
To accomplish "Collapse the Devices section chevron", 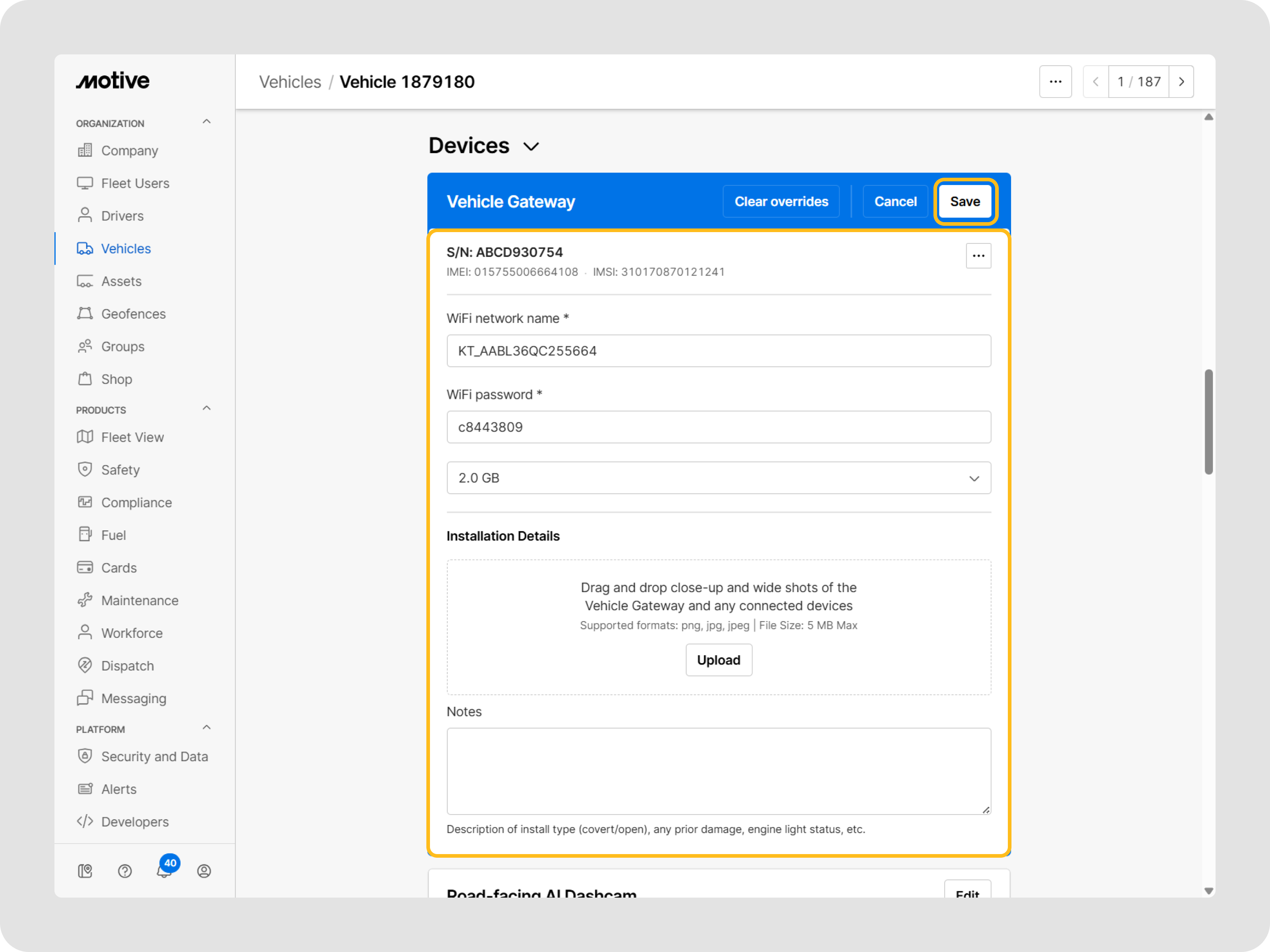I will [531, 147].
